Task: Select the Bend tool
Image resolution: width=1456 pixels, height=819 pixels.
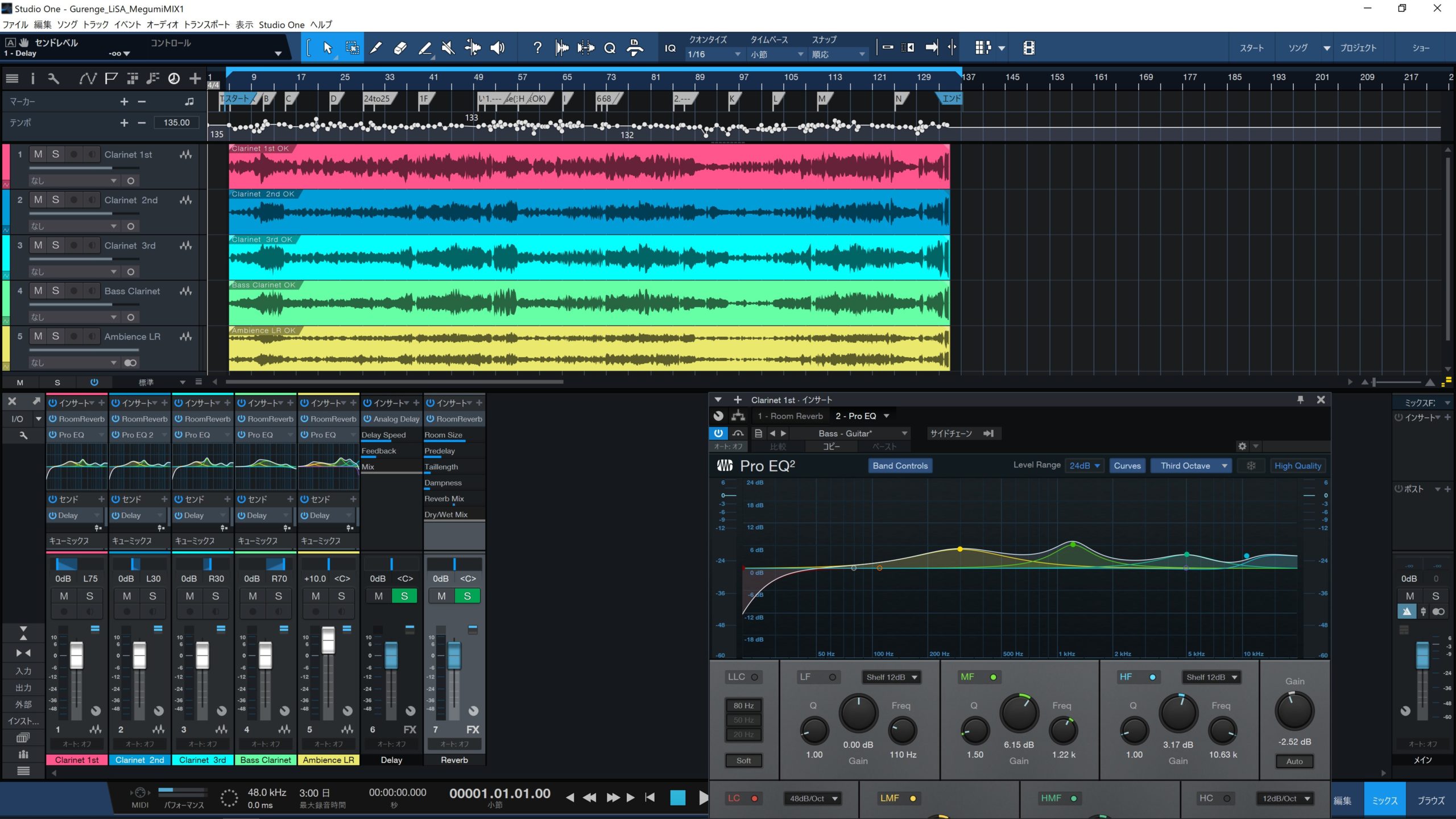Action: pyautogui.click(x=472, y=48)
